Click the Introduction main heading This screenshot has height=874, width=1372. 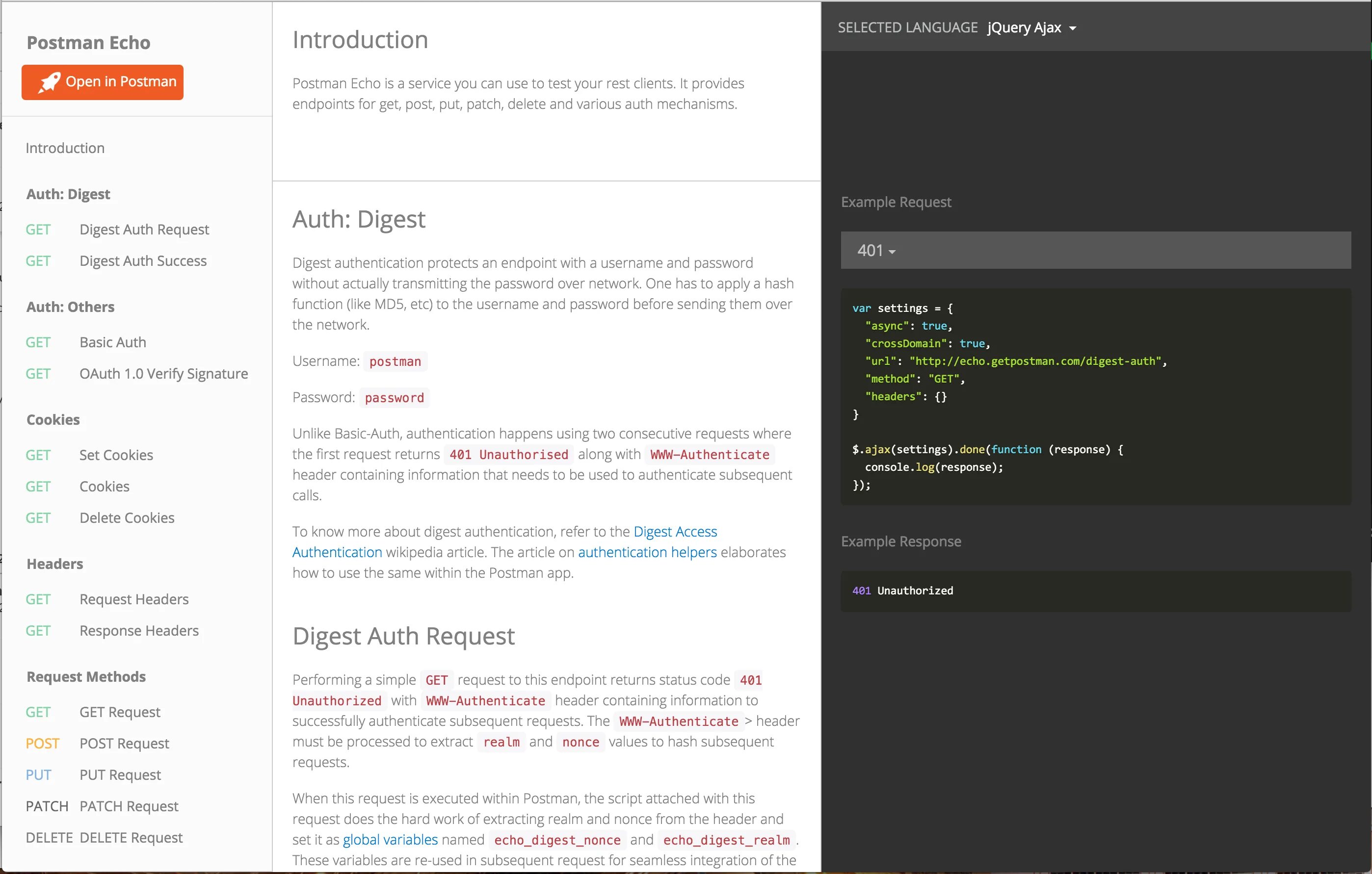(360, 39)
